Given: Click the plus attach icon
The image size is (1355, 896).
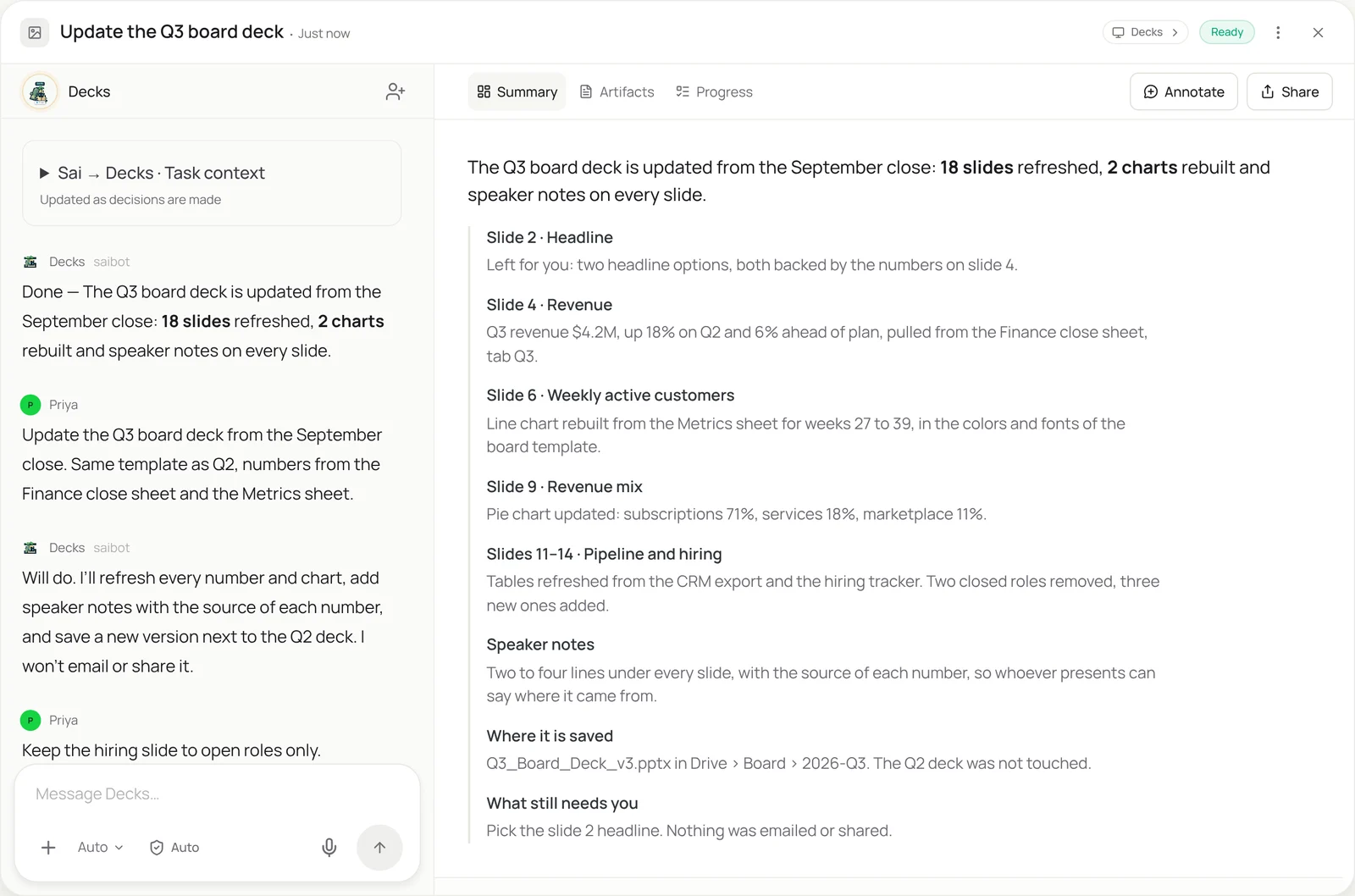Looking at the screenshot, I should pyautogui.click(x=48, y=847).
